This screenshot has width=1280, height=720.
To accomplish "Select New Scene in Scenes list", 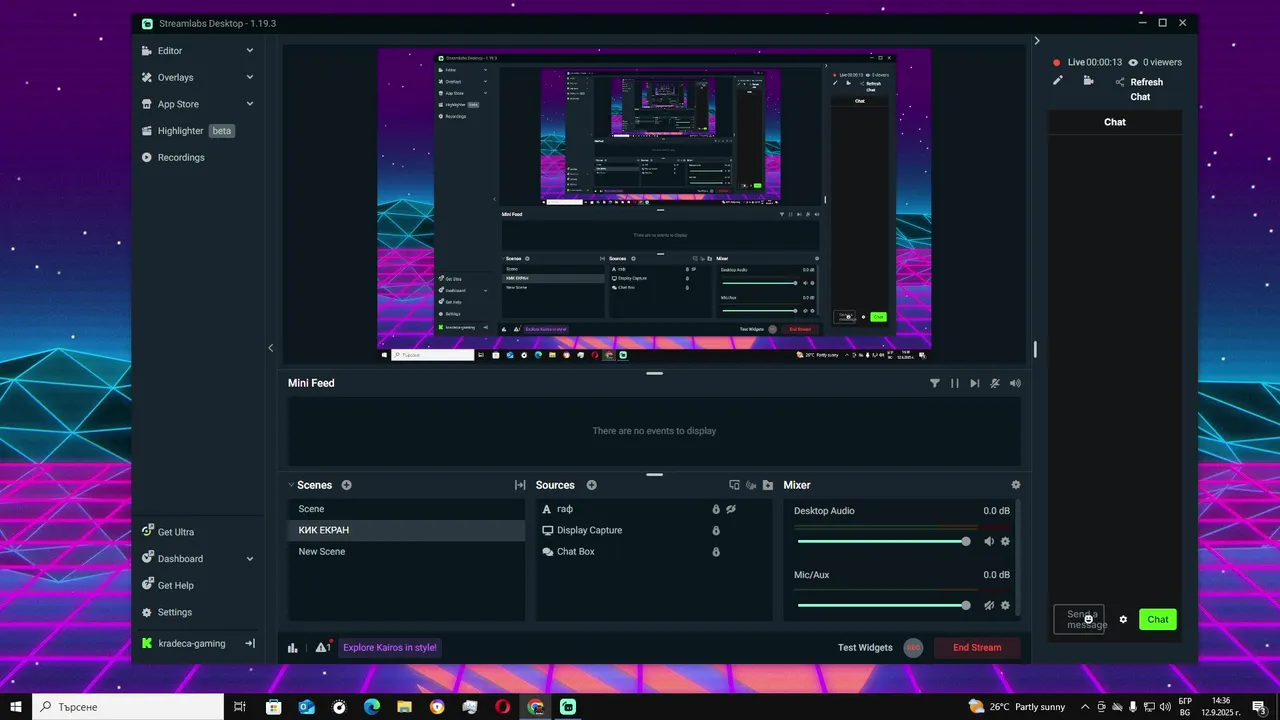I will 406,552.
